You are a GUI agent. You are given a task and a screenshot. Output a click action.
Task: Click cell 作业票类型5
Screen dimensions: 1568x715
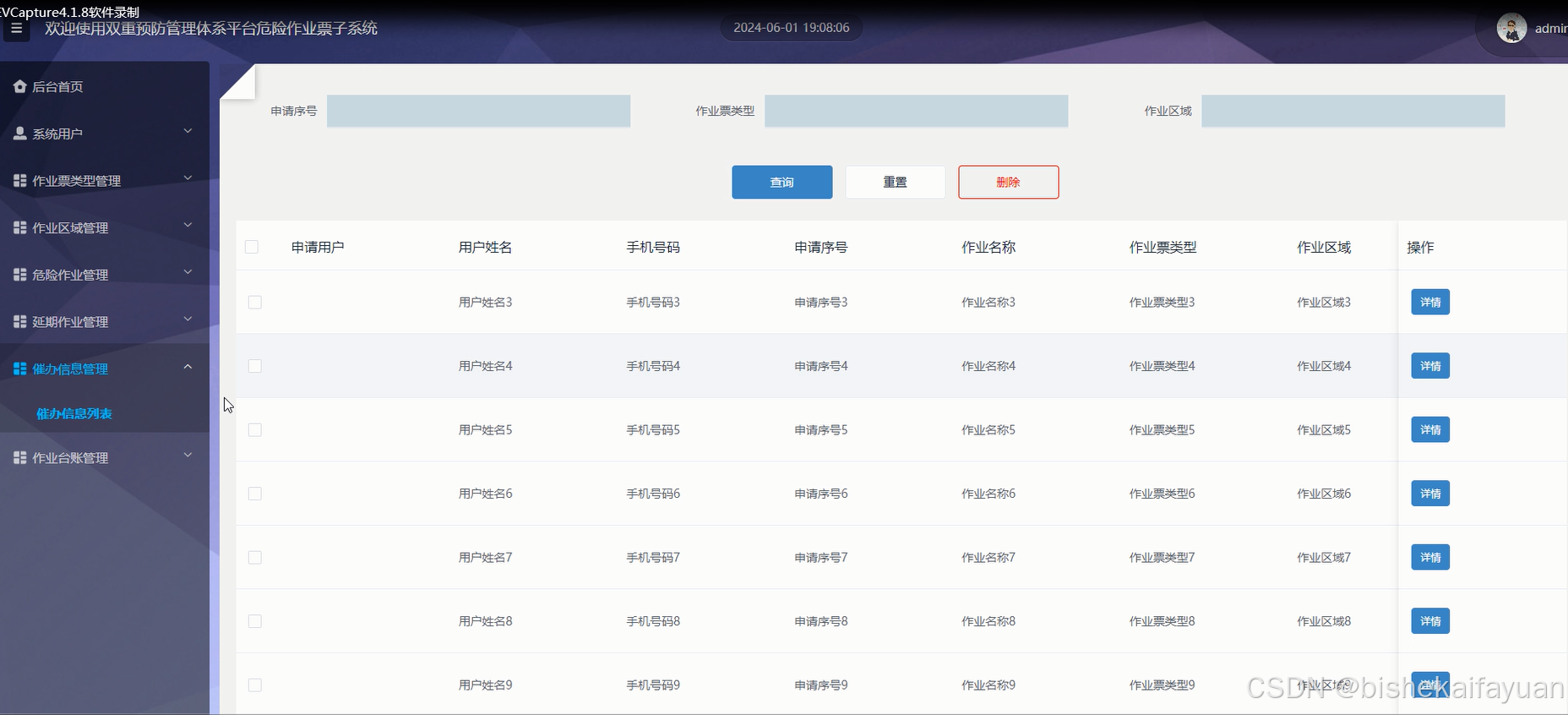[x=1162, y=430]
